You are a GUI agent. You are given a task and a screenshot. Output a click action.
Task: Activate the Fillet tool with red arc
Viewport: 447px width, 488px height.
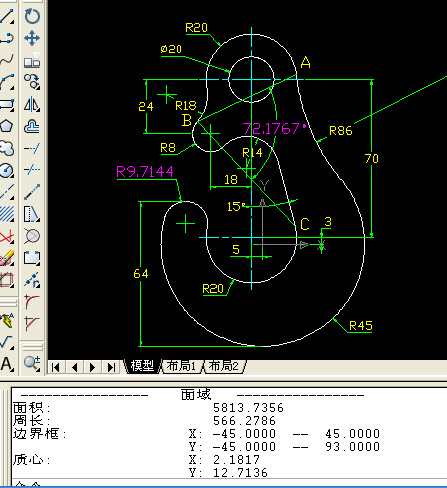click(32, 302)
